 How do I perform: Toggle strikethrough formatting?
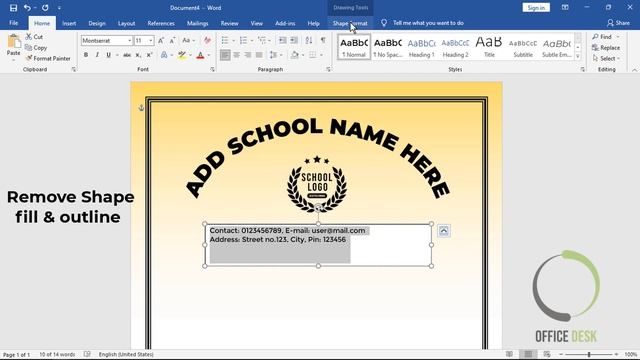point(127,55)
